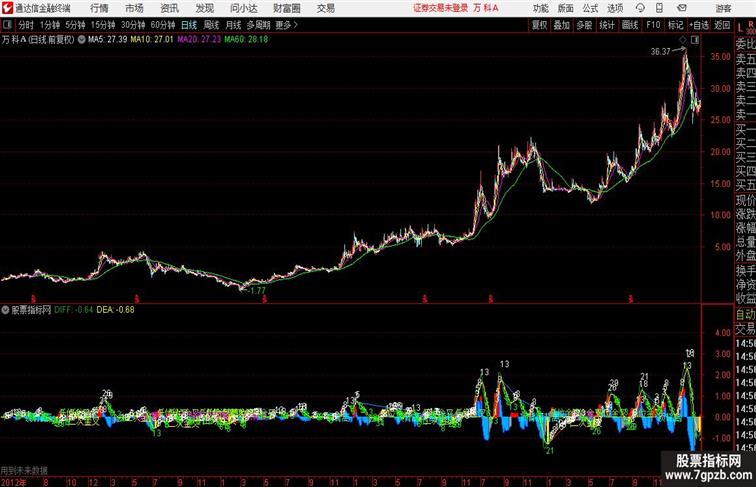The width and height of the screenshot is (756, 487).
Task: Click the MA10: 27.01 indicator label
Action: [152, 40]
